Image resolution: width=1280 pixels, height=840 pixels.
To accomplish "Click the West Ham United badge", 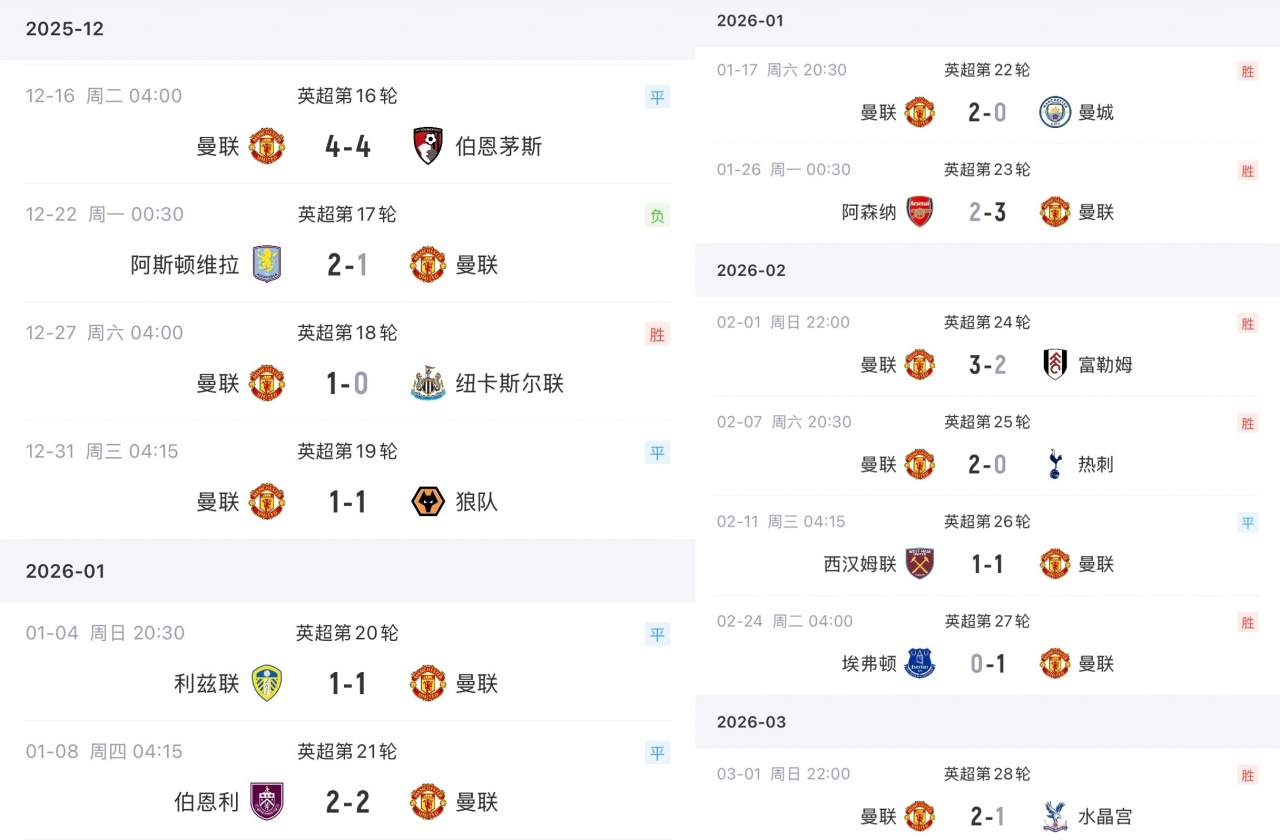I will tap(920, 564).
